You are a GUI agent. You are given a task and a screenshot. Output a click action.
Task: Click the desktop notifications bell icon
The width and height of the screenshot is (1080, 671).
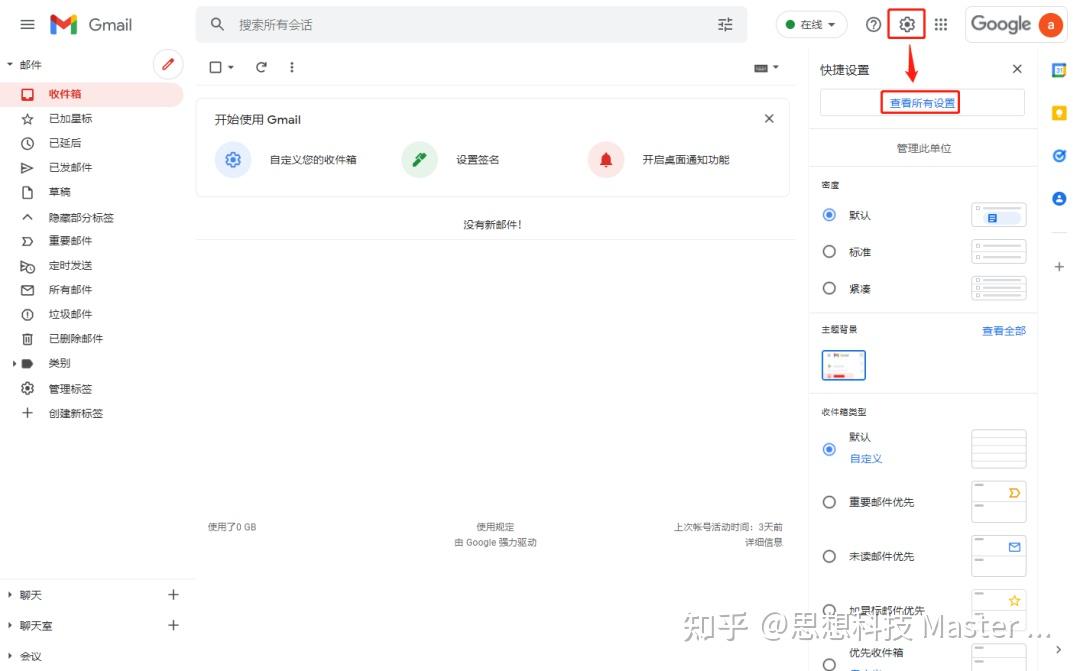606,160
